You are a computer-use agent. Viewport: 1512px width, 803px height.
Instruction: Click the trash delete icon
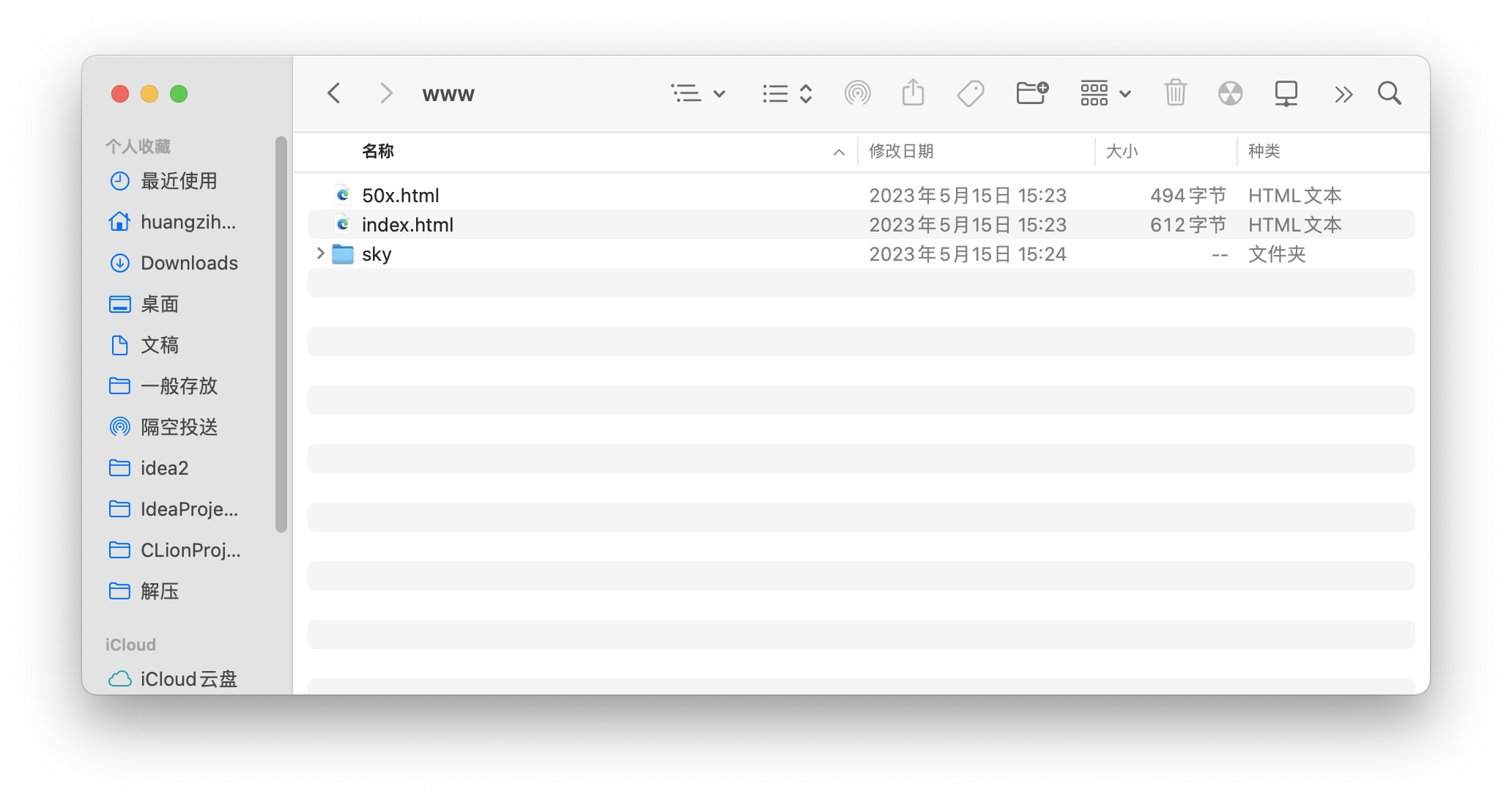(1175, 93)
